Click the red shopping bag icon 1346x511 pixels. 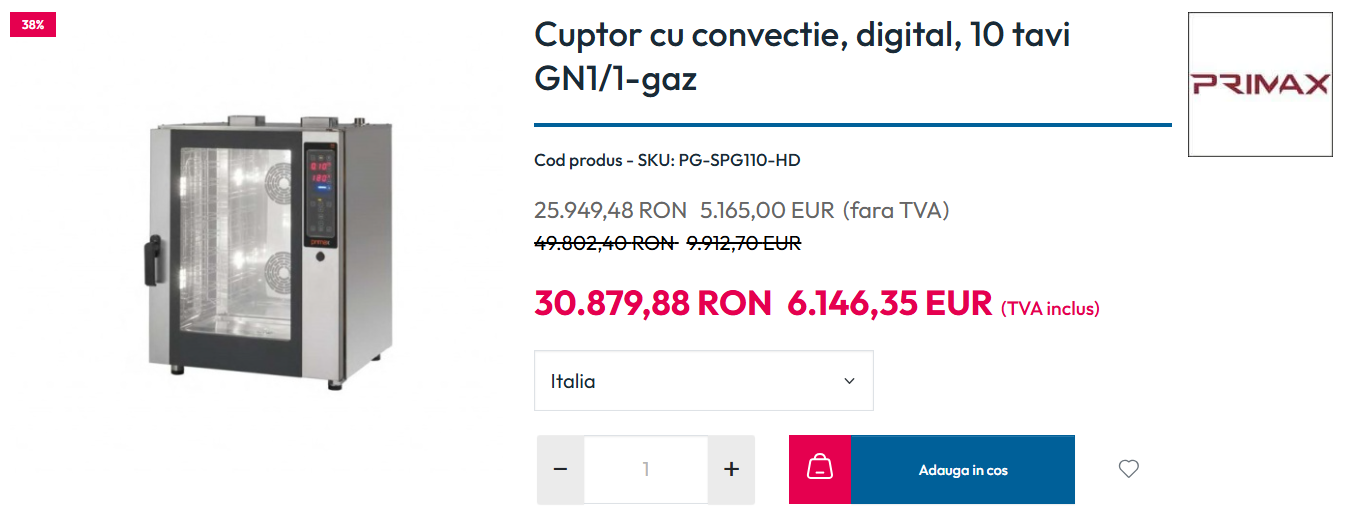click(x=820, y=469)
